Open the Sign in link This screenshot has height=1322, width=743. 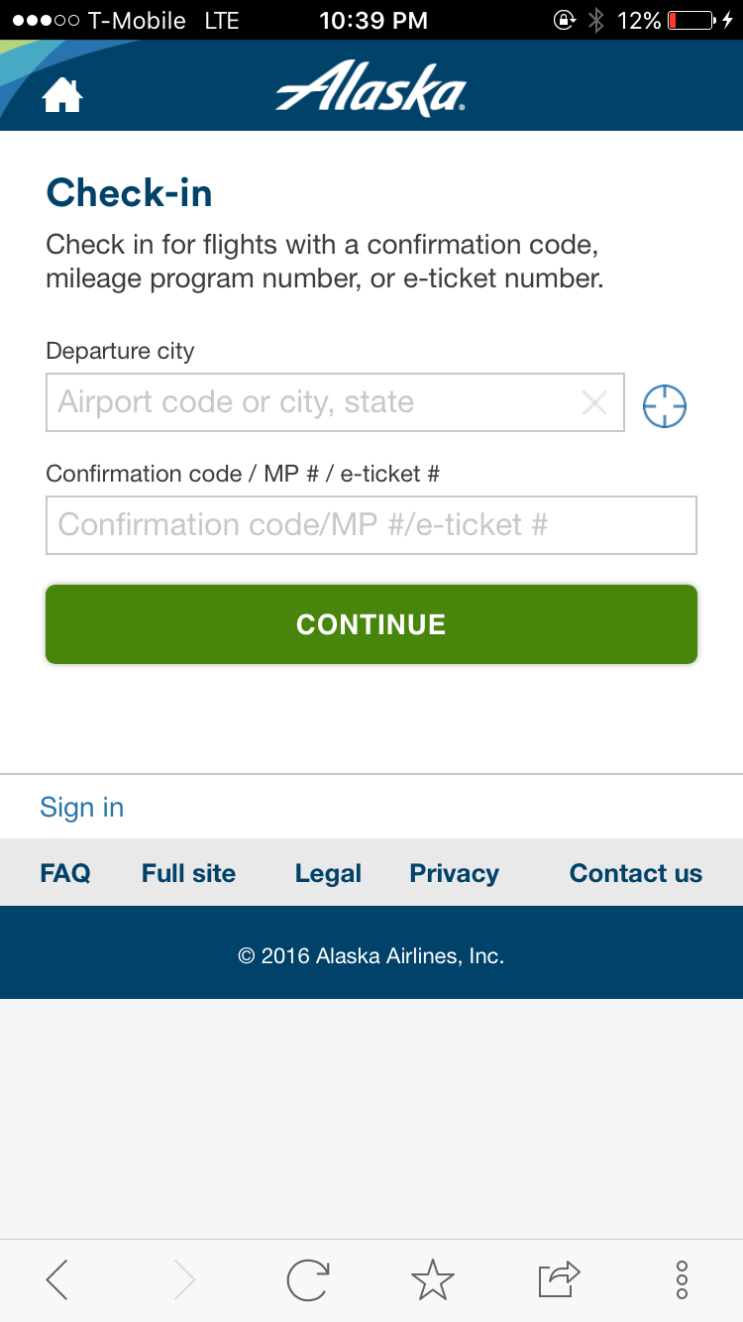[82, 807]
